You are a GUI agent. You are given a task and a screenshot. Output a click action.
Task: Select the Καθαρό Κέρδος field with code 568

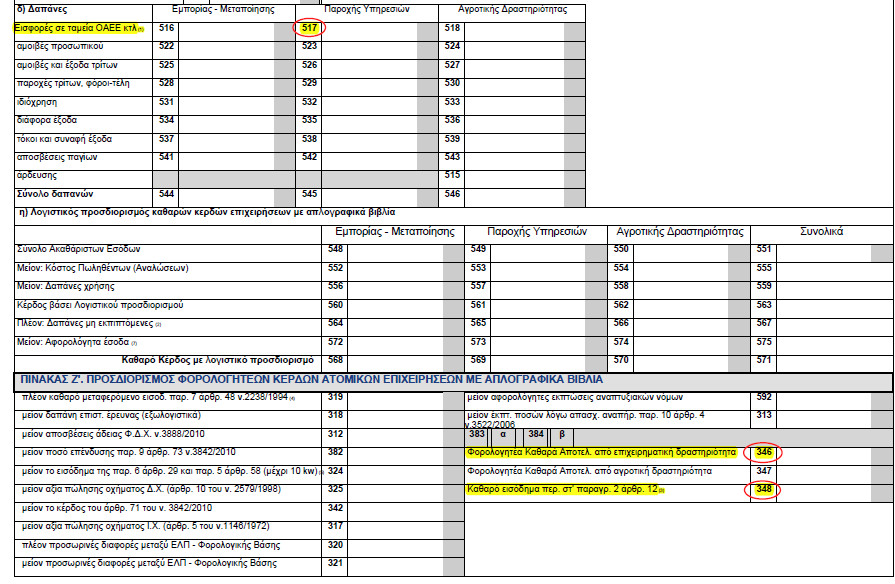point(395,359)
